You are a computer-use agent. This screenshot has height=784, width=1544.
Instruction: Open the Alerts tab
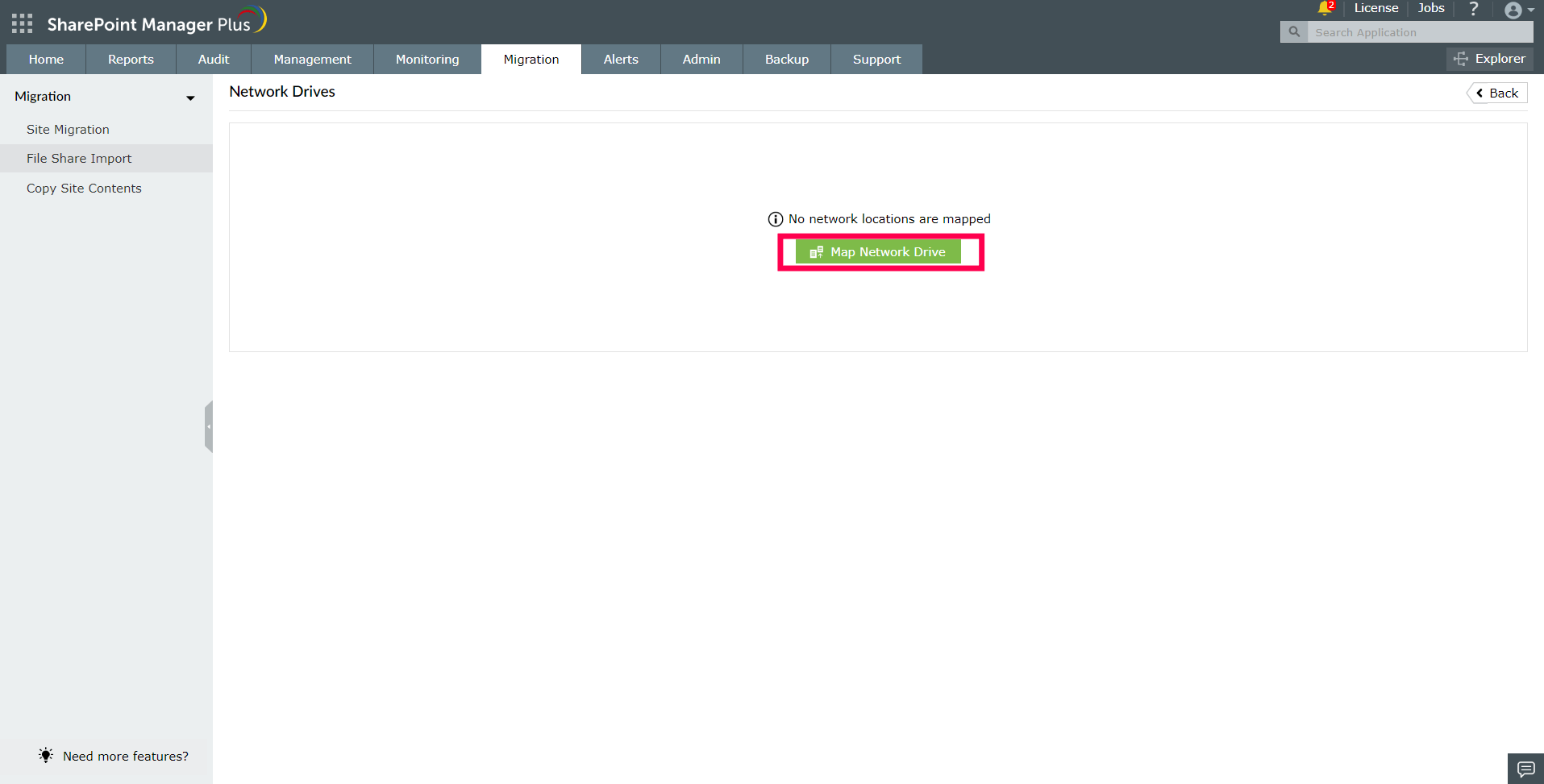coord(621,60)
